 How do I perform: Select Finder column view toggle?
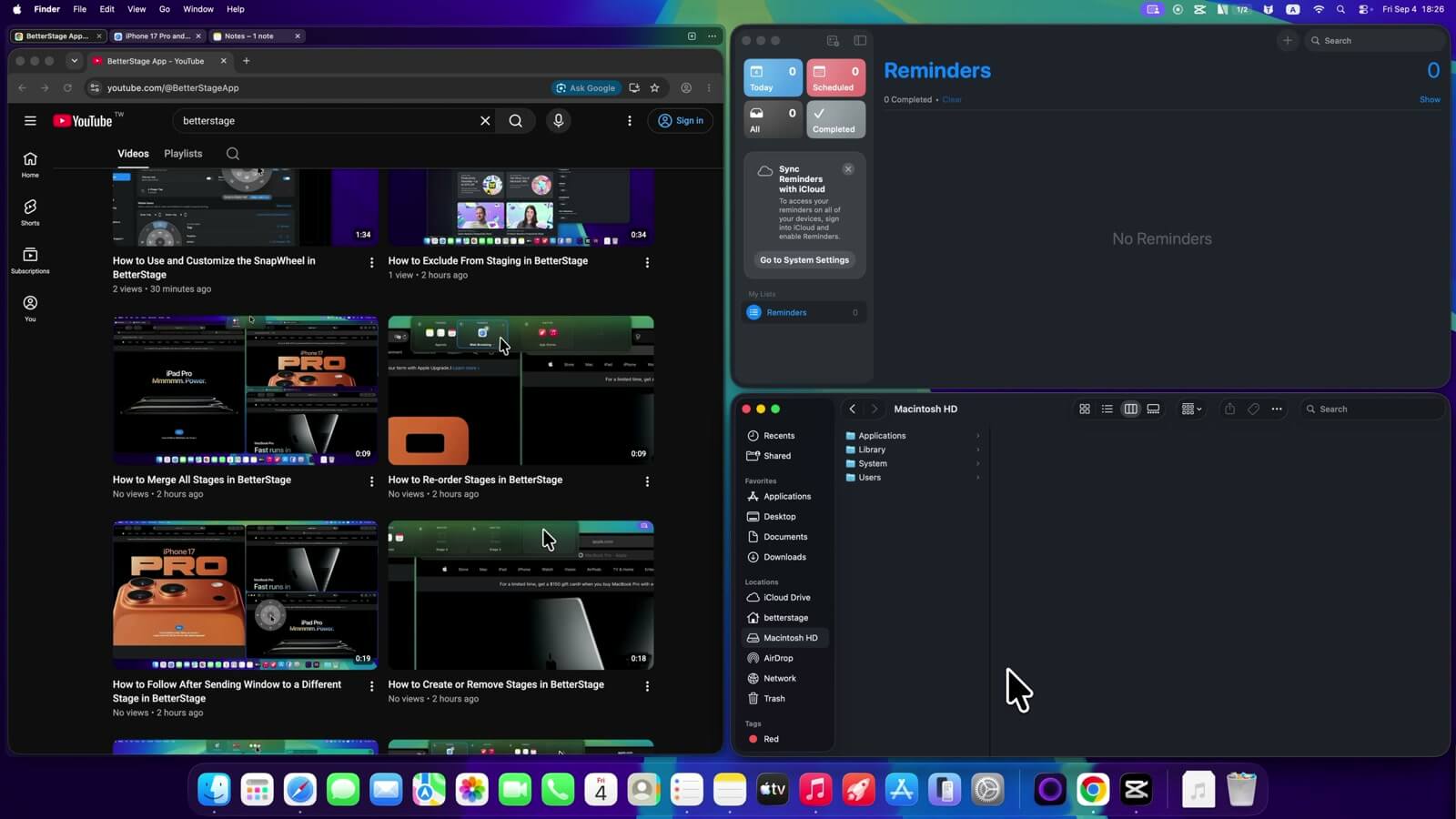pyautogui.click(x=1130, y=409)
